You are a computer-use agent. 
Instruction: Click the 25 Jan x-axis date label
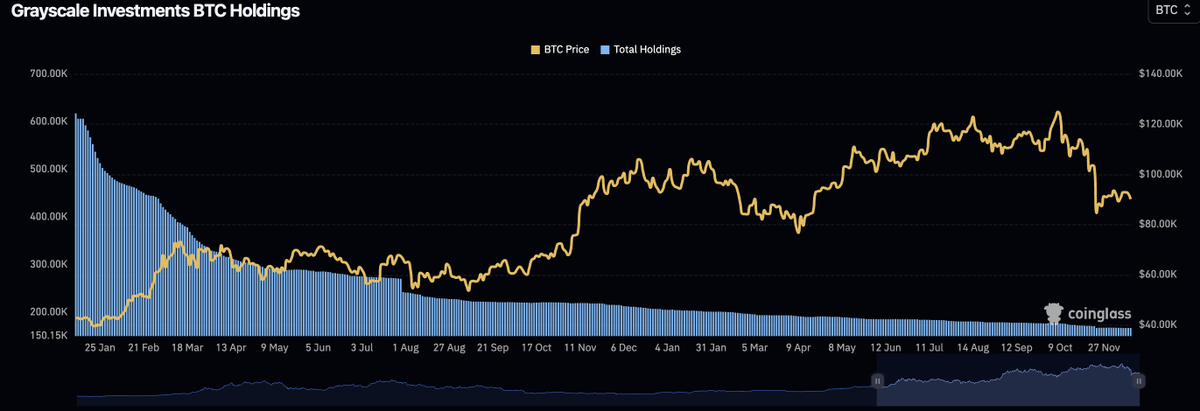coord(102,348)
